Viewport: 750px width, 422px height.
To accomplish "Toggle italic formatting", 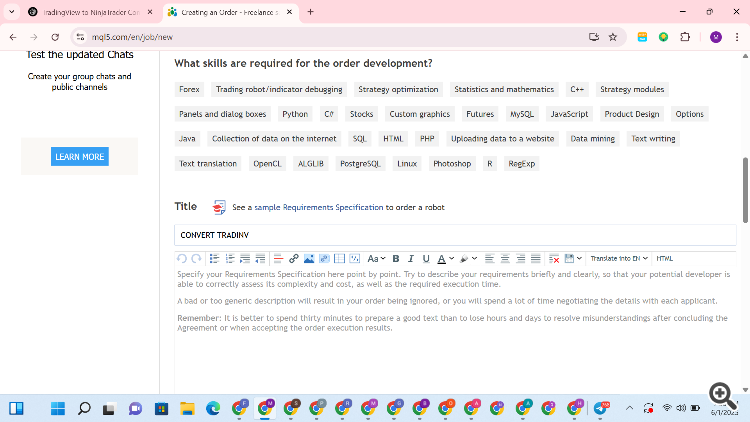I will pyautogui.click(x=410, y=258).
